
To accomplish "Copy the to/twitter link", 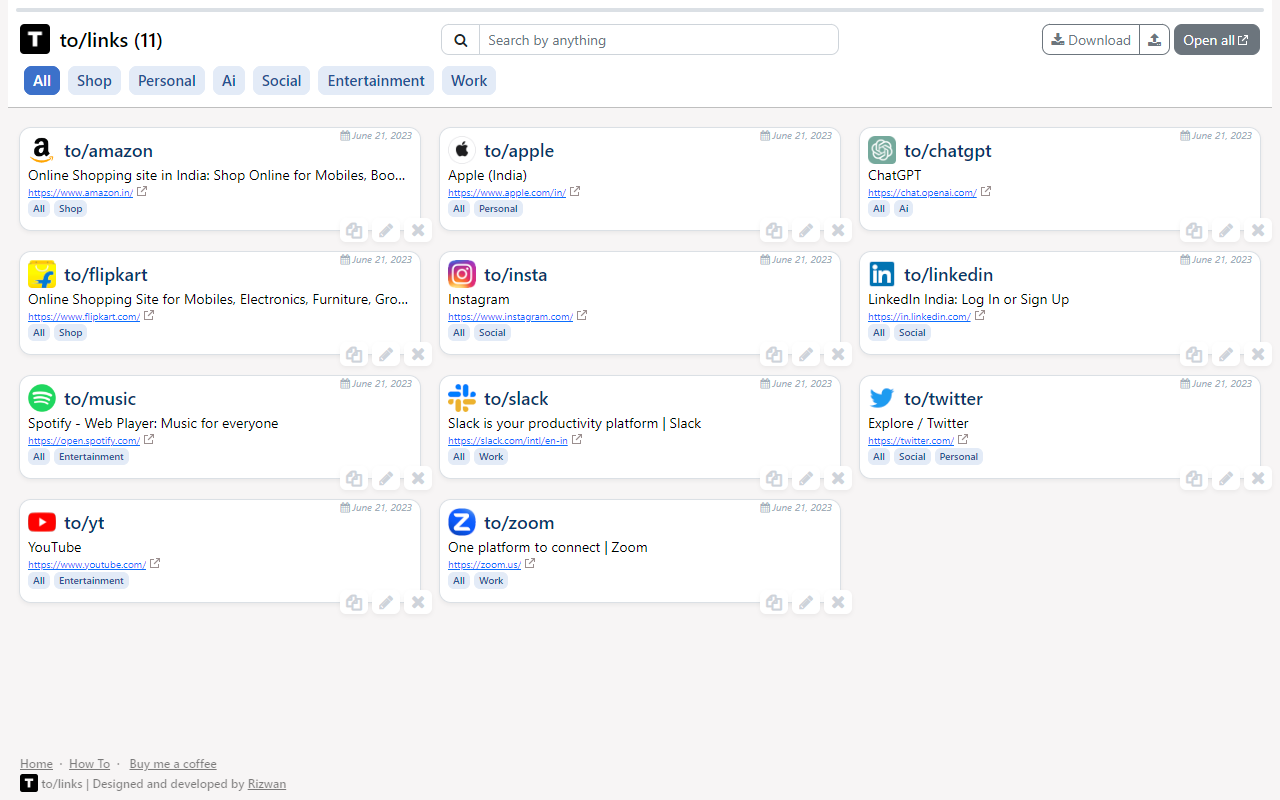I will [x=1194, y=479].
